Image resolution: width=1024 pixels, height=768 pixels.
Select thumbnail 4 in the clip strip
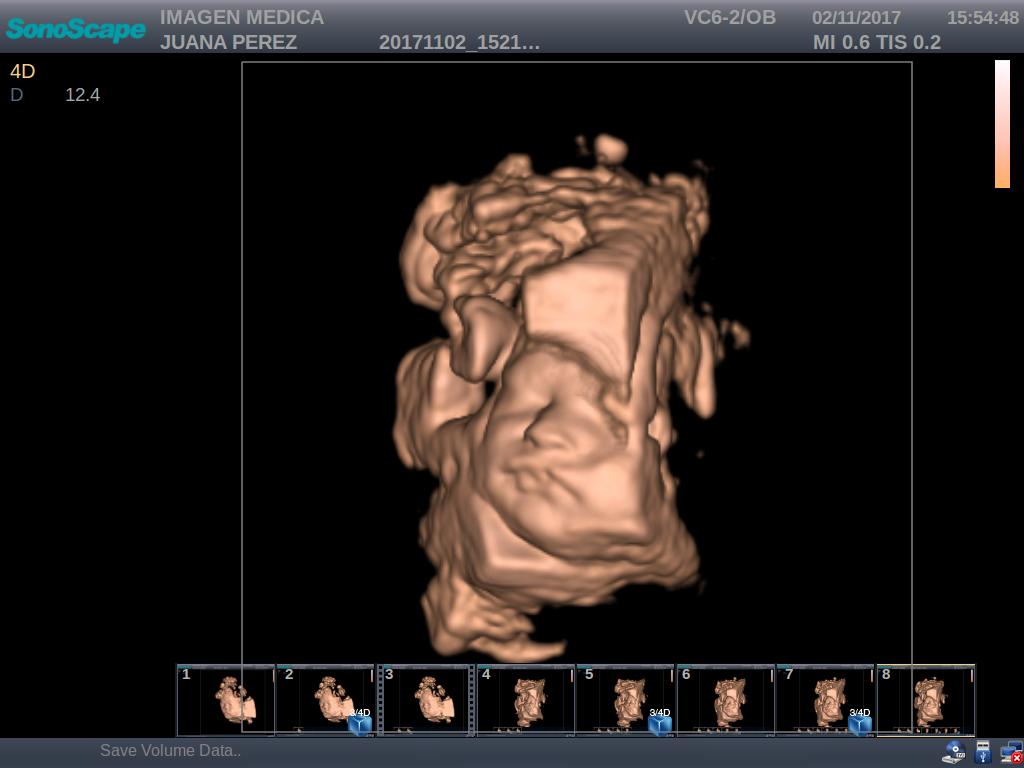pyautogui.click(x=525, y=700)
